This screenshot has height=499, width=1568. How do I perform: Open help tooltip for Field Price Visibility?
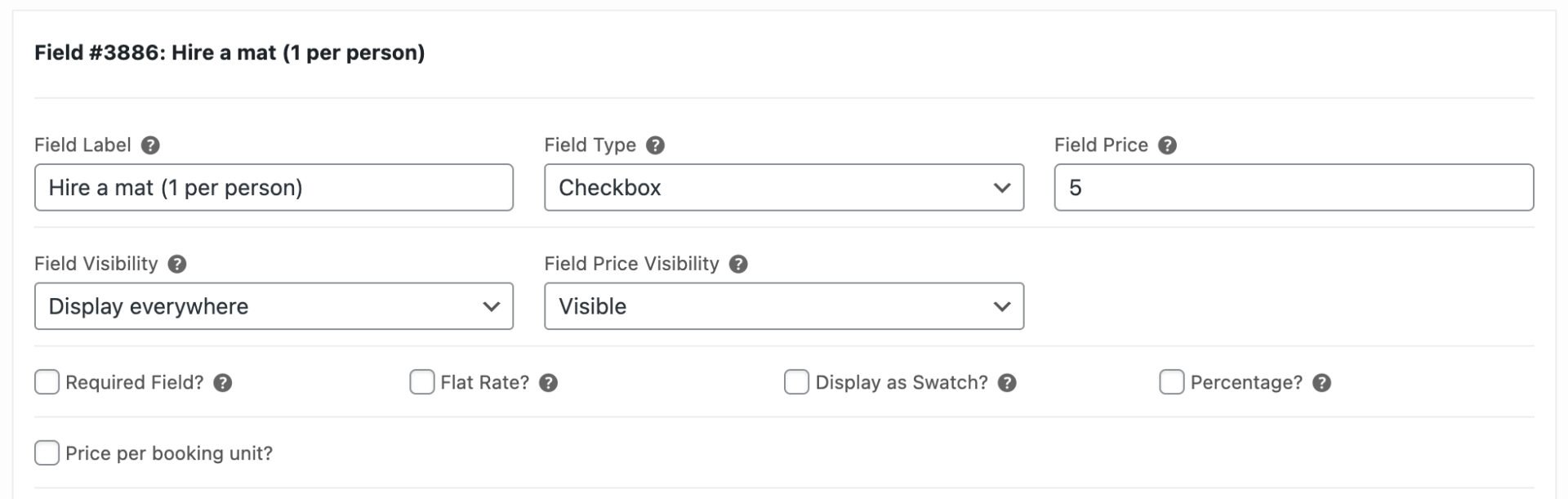[x=738, y=264]
